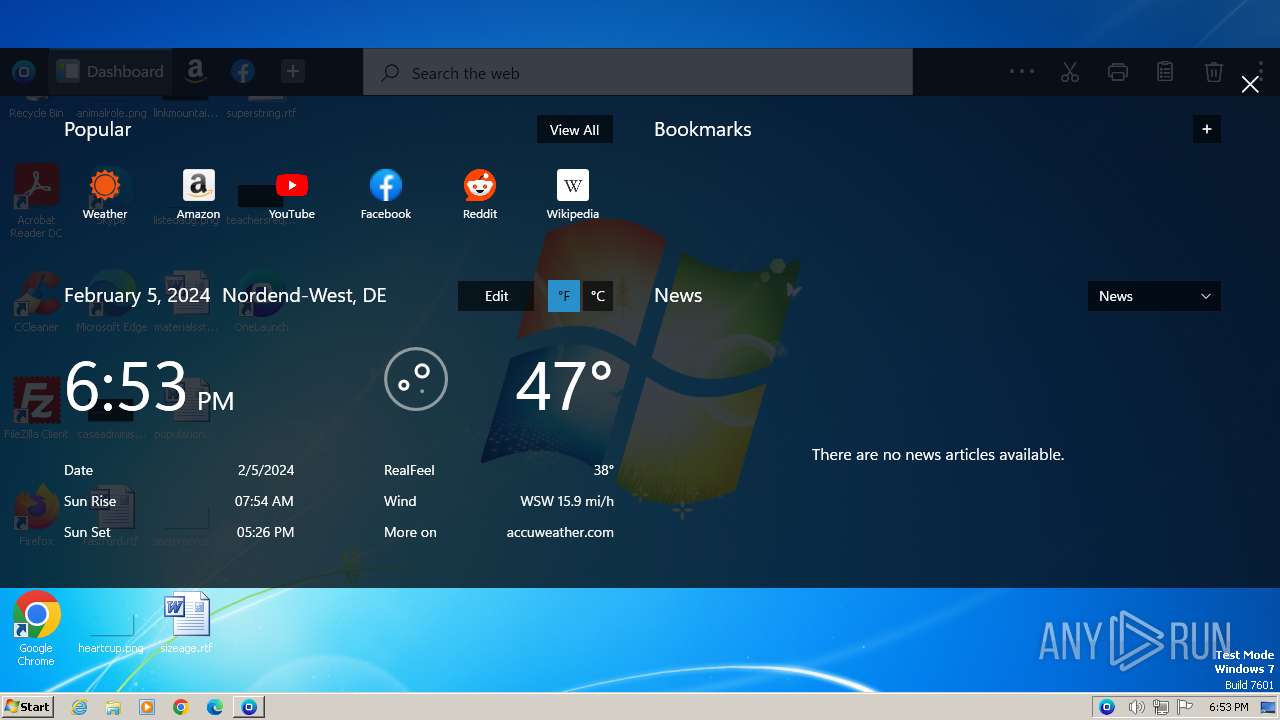
Task: Open the YouTube shortcut in Popular
Action: coord(292,195)
